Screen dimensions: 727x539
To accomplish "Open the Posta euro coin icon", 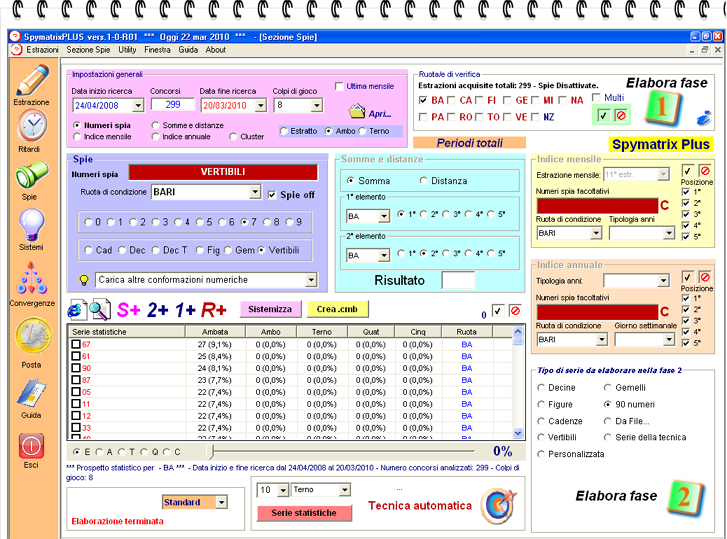I will pos(32,336).
